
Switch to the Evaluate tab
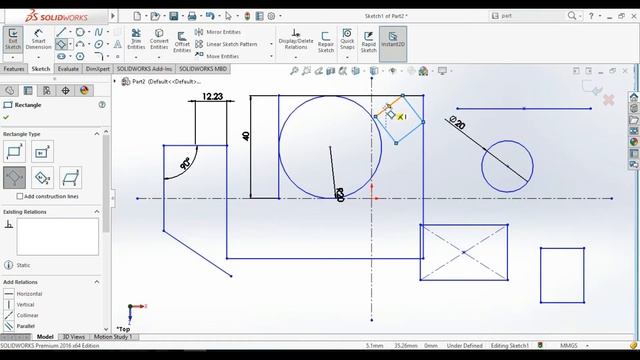(68, 69)
